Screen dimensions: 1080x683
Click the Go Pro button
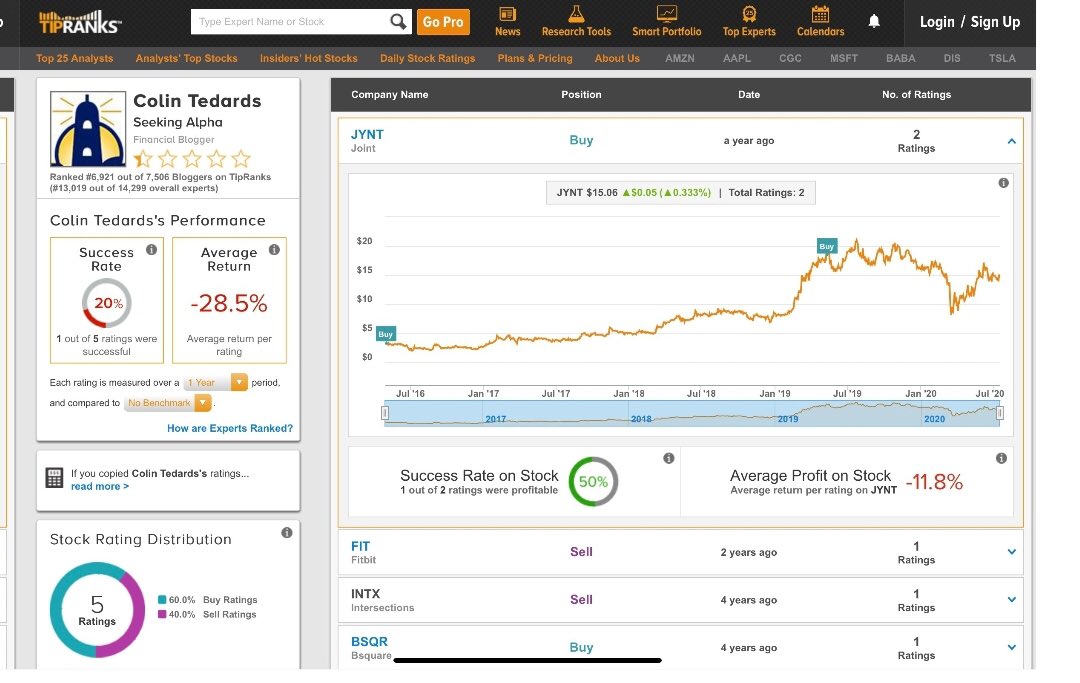(443, 22)
